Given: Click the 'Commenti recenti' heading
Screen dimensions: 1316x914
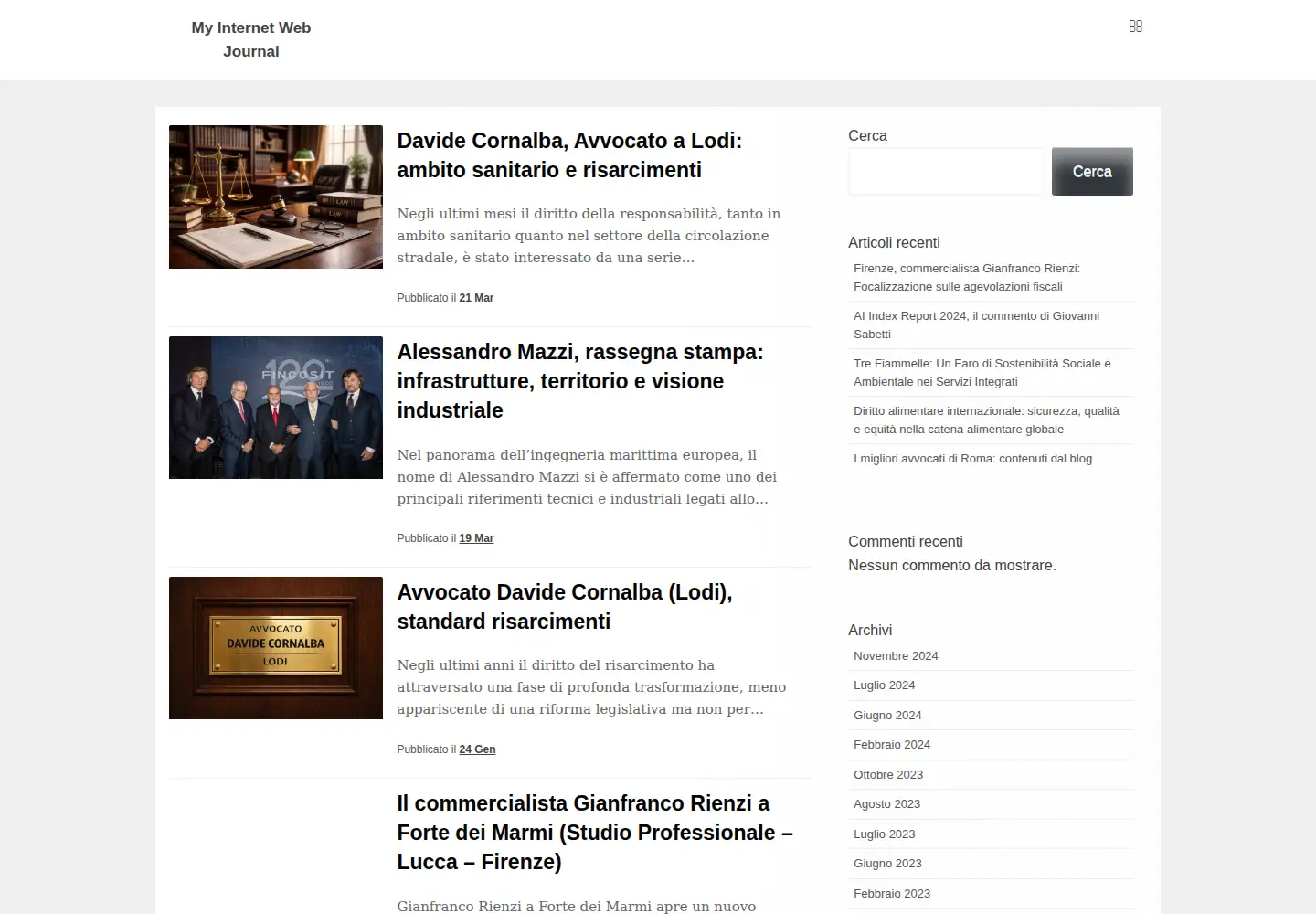Looking at the screenshot, I should 906,542.
